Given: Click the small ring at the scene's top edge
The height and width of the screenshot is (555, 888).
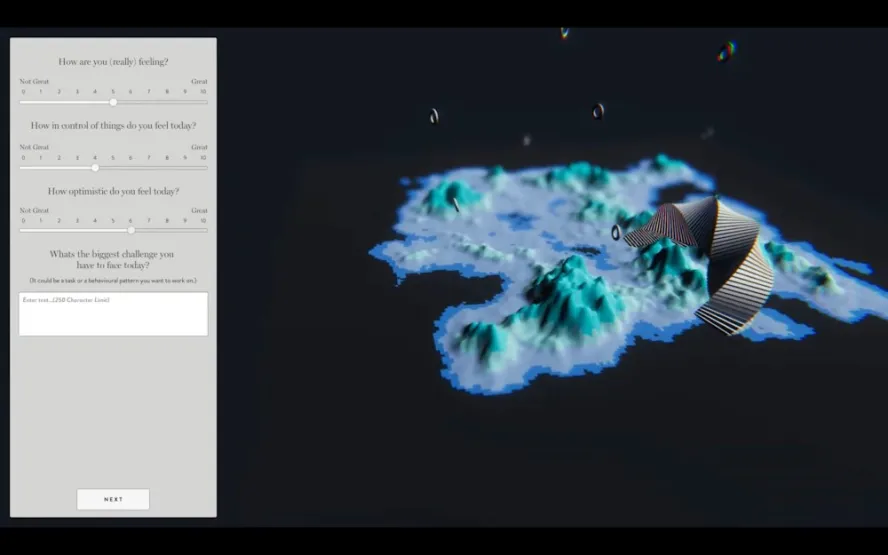Looking at the screenshot, I should coord(564,33).
